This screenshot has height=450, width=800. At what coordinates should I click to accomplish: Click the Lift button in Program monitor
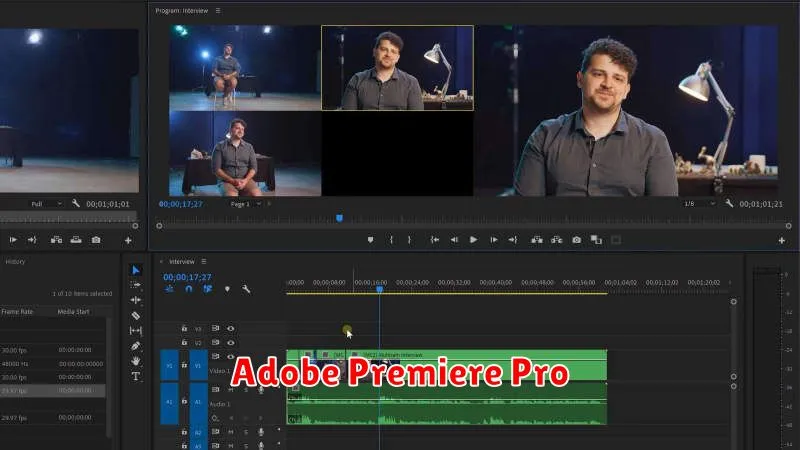pos(537,240)
